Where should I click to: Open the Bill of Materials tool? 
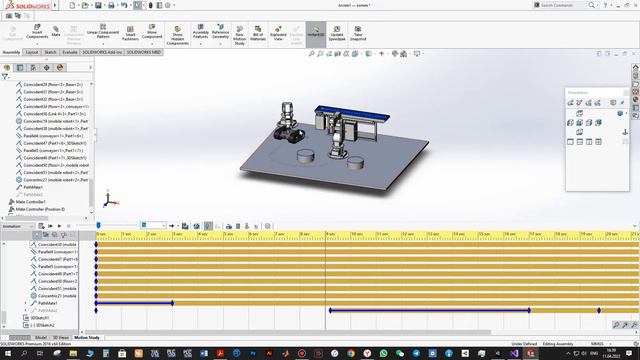point(258,33)
